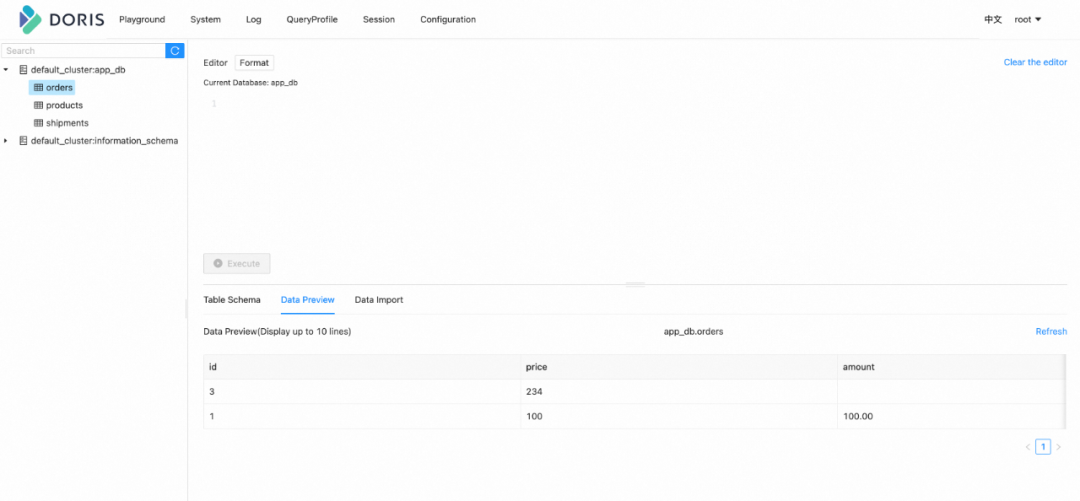
Task: Click the Refresh link for data preview
Action: click(x=1051, y=331)
